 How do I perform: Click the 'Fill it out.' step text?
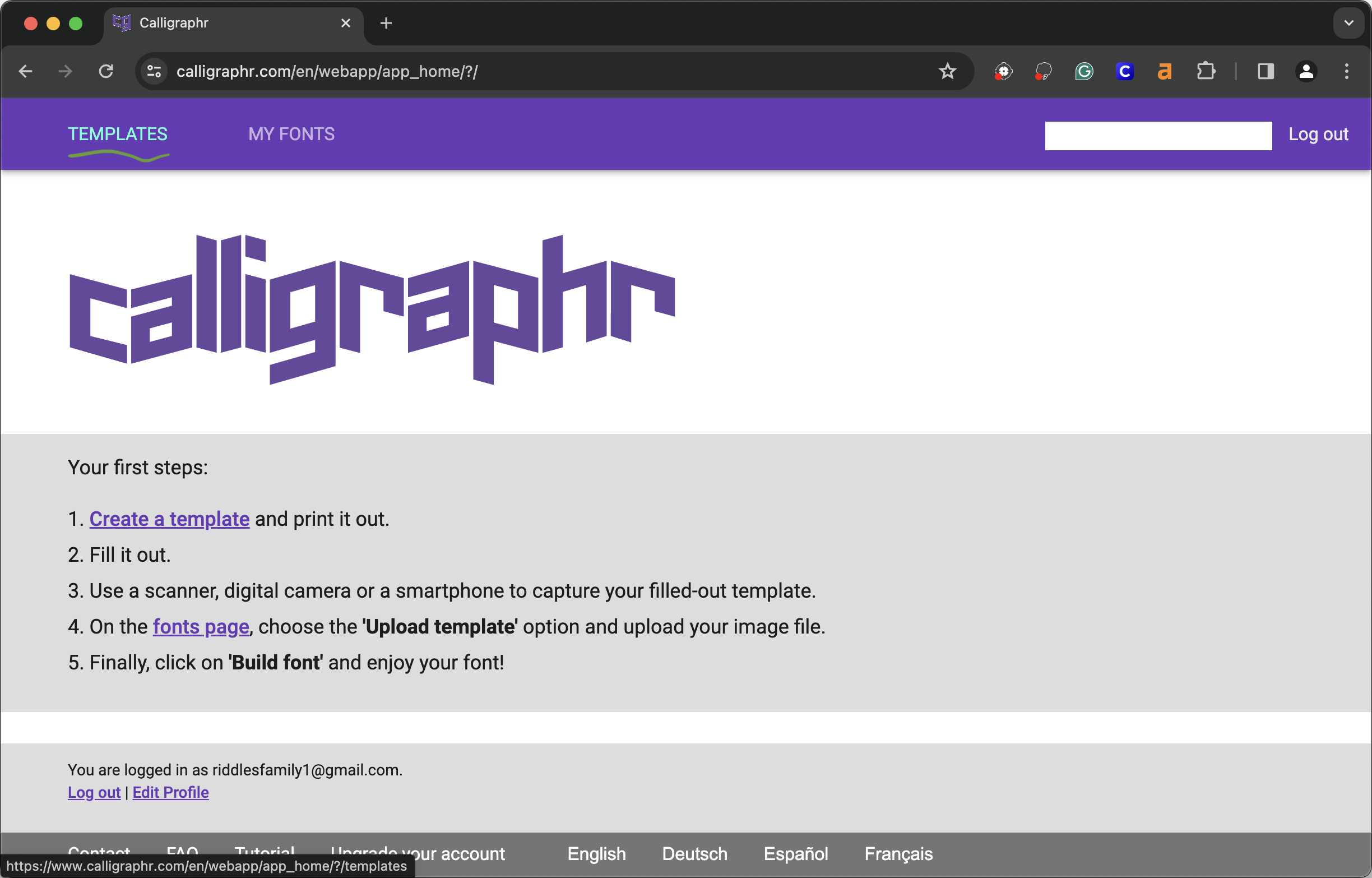click(x=130, y=554)
